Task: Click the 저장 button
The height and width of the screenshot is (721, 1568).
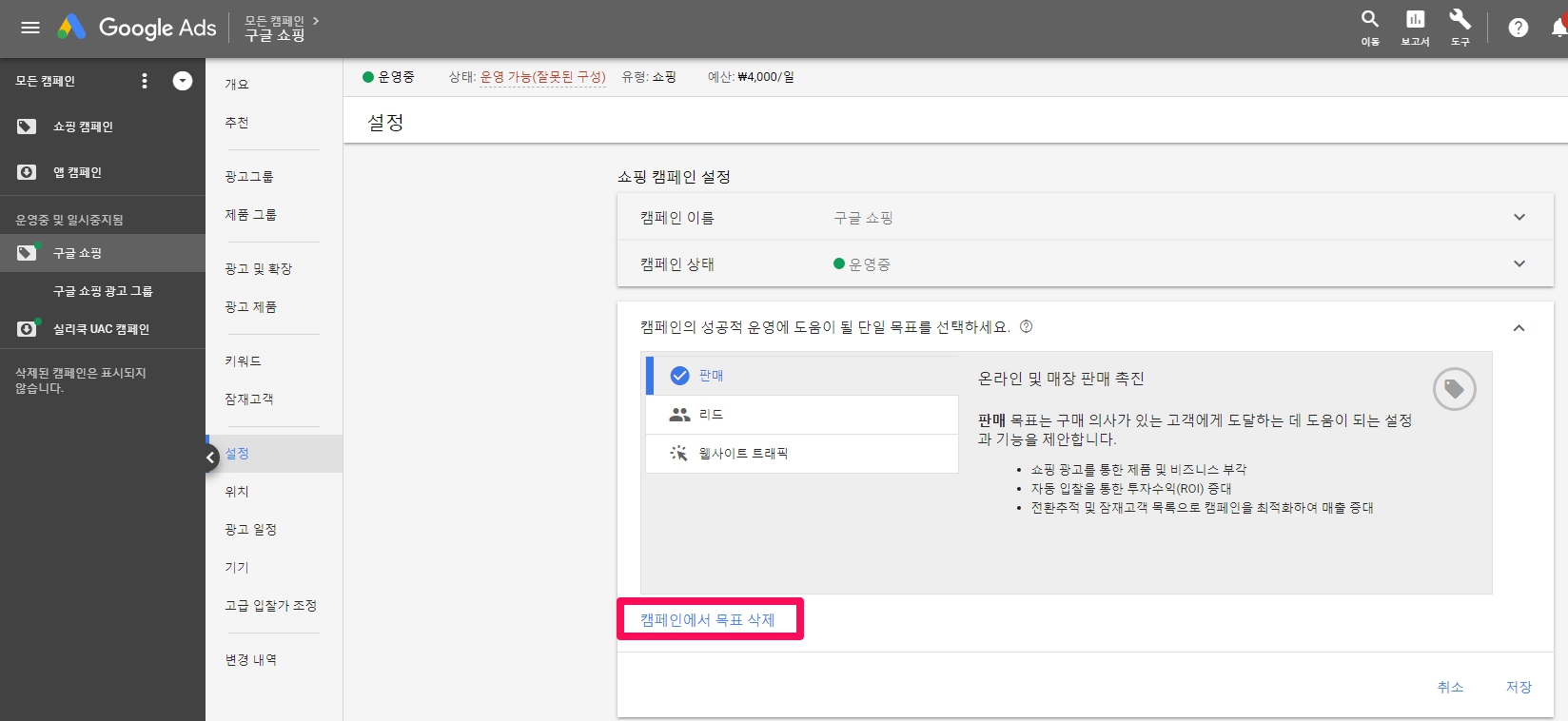Action: point(1519,687)
